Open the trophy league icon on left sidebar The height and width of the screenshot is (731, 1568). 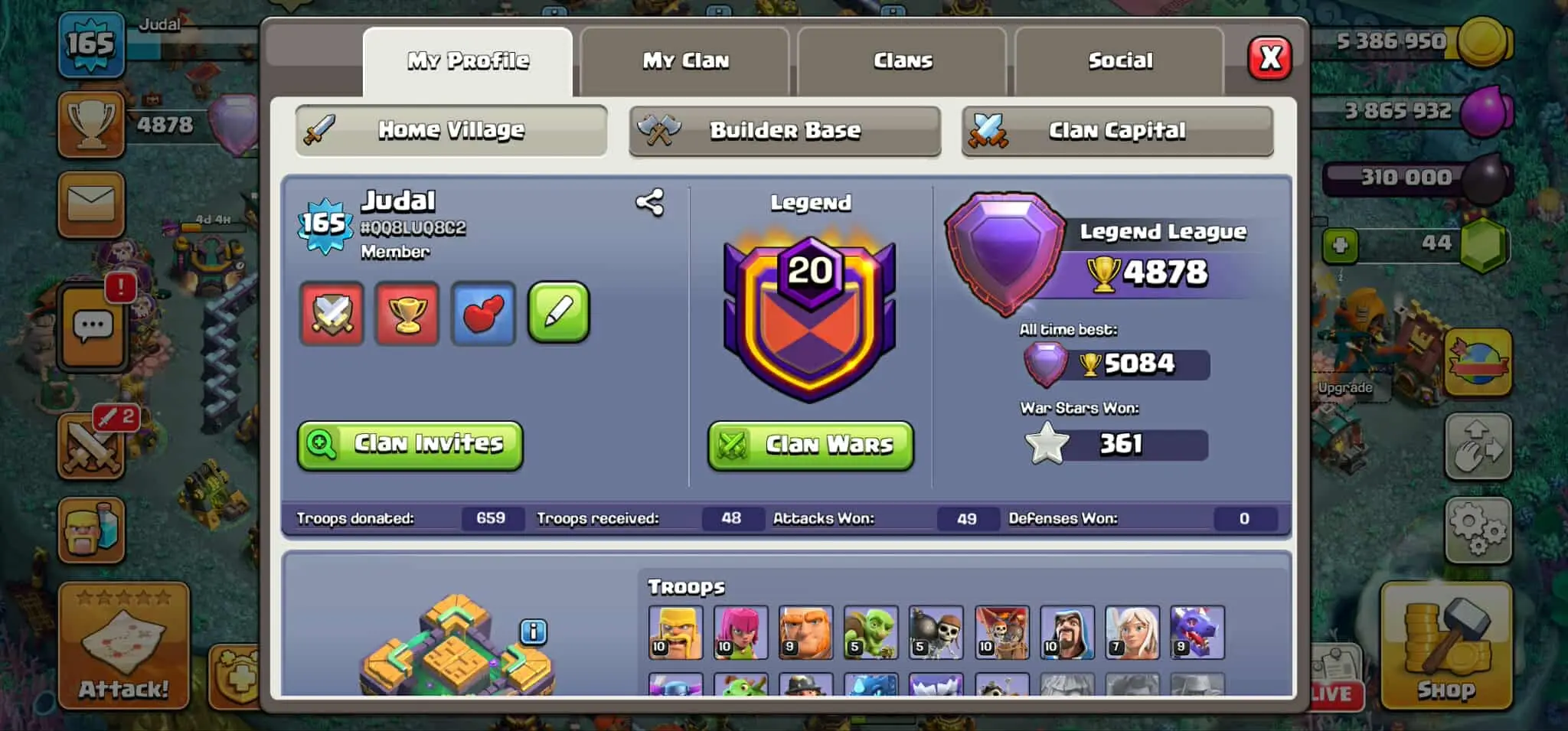(x=91, y=125)
